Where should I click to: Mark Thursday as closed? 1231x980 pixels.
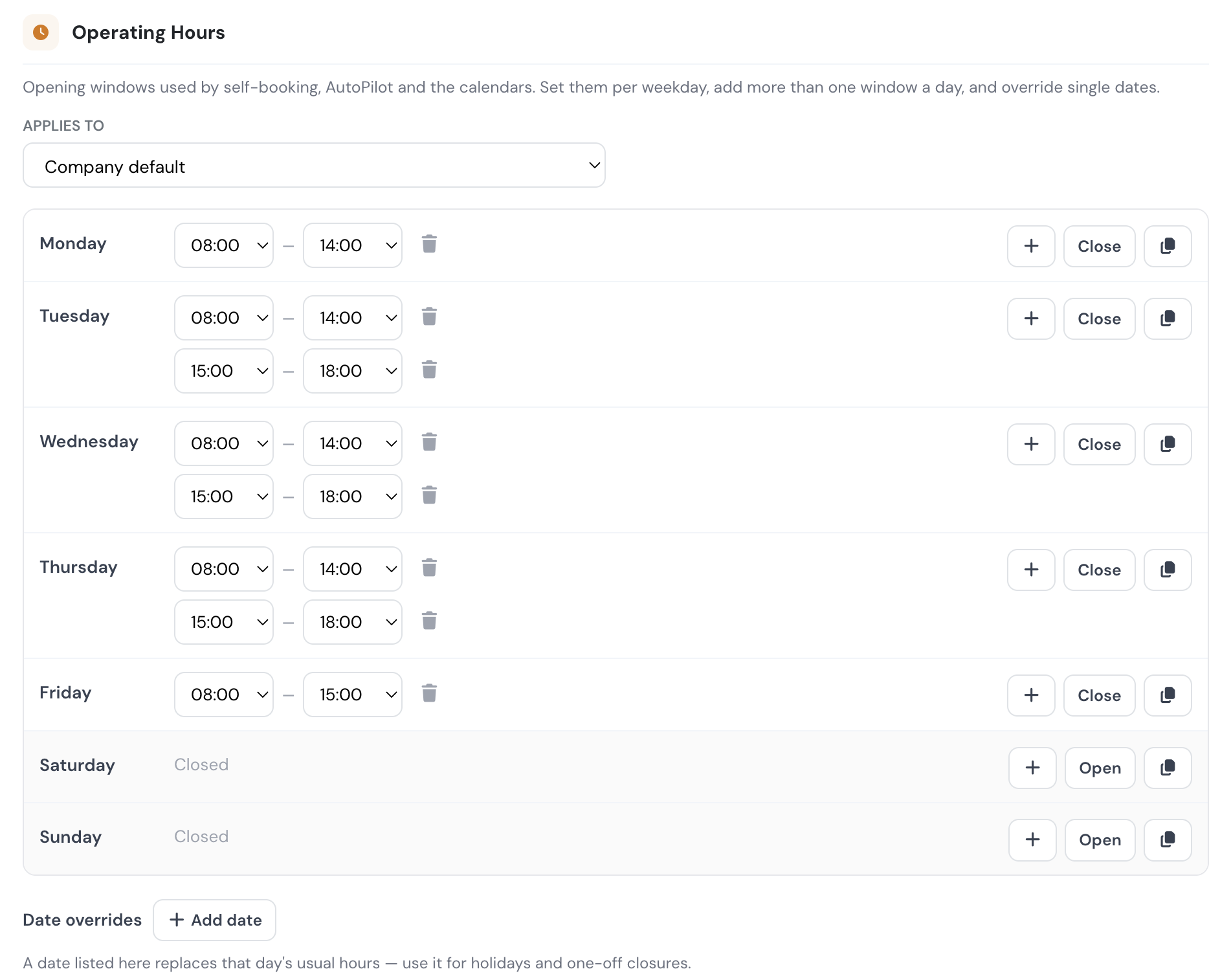click(1099, 570)
